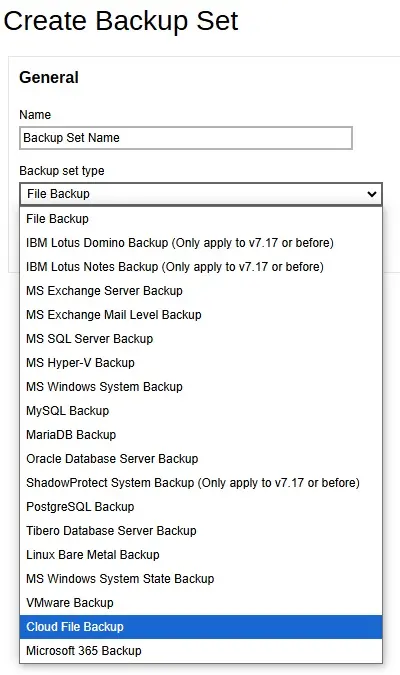The width and height of the screenshot is (400, 675).
Task: Select the highlighted Cloud File Backup
Action: pos(201,627)
